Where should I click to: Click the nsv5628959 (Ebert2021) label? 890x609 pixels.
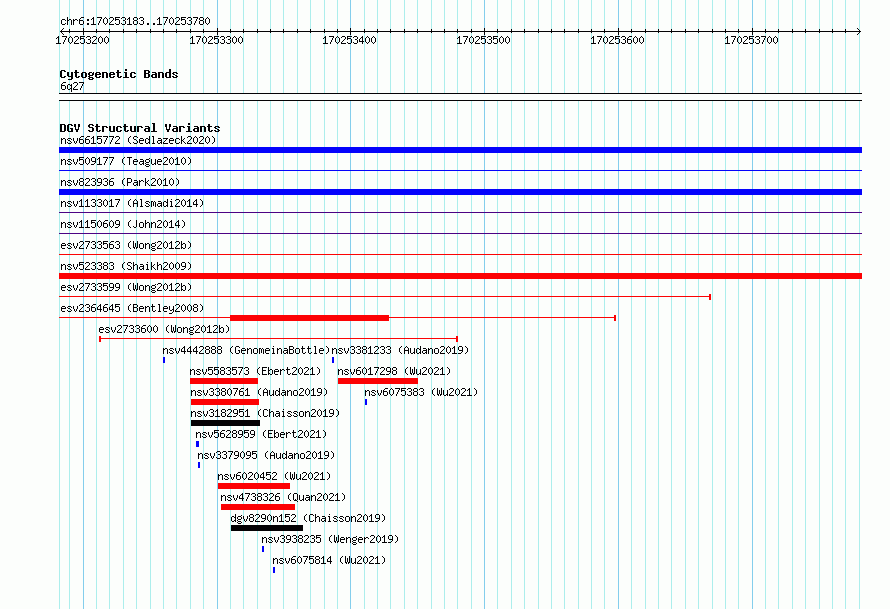(x=261, y=434)
